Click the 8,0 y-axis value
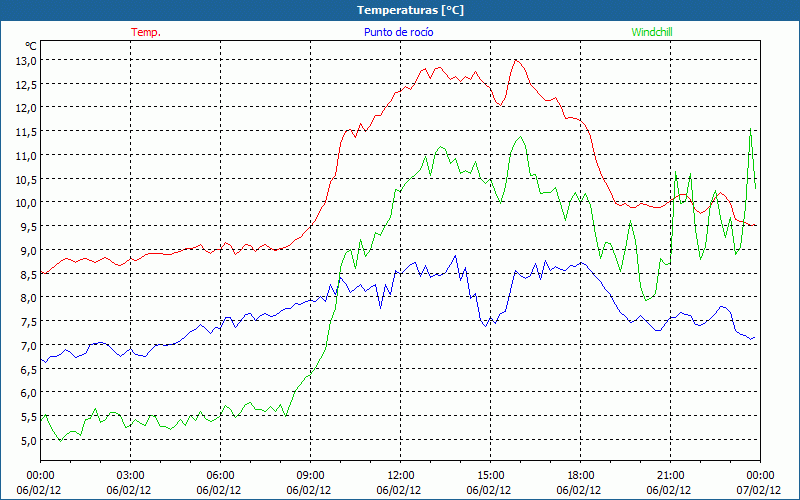 28,298
